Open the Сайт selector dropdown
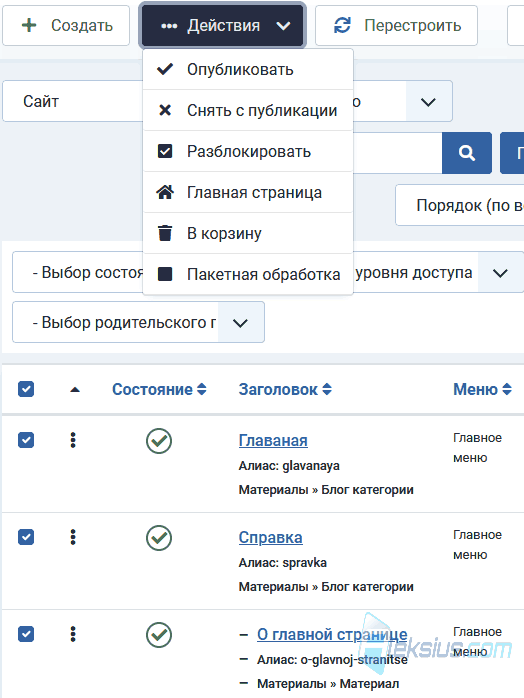The image size is (524, 698). 73,101
